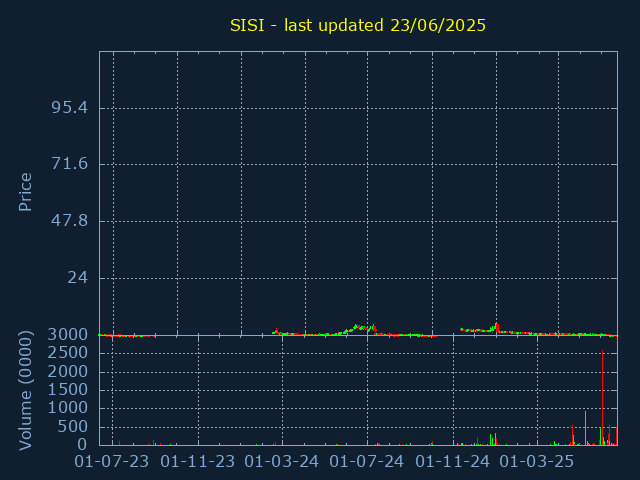640x480 pixels.
Task: Click the Price axis title
Action: click(x=25, y=192)
